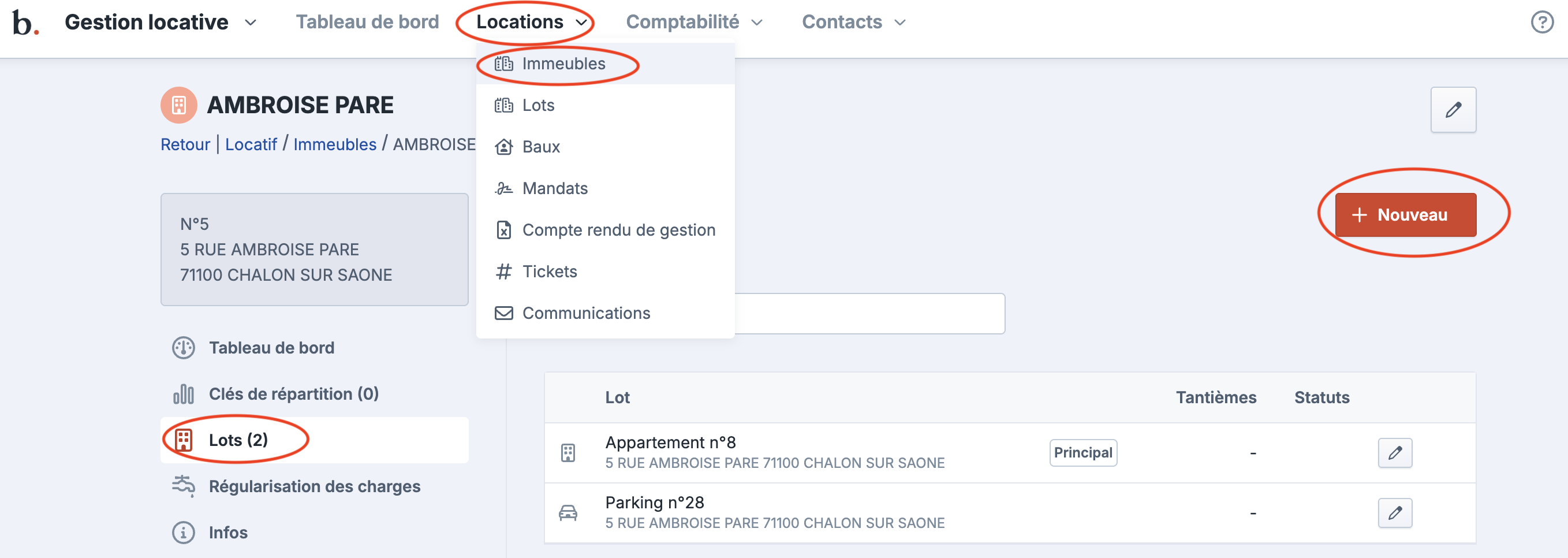Edit the Appartement n°8 lot
This screenshot has width=1568, height=558.
tap(1394, 453)
